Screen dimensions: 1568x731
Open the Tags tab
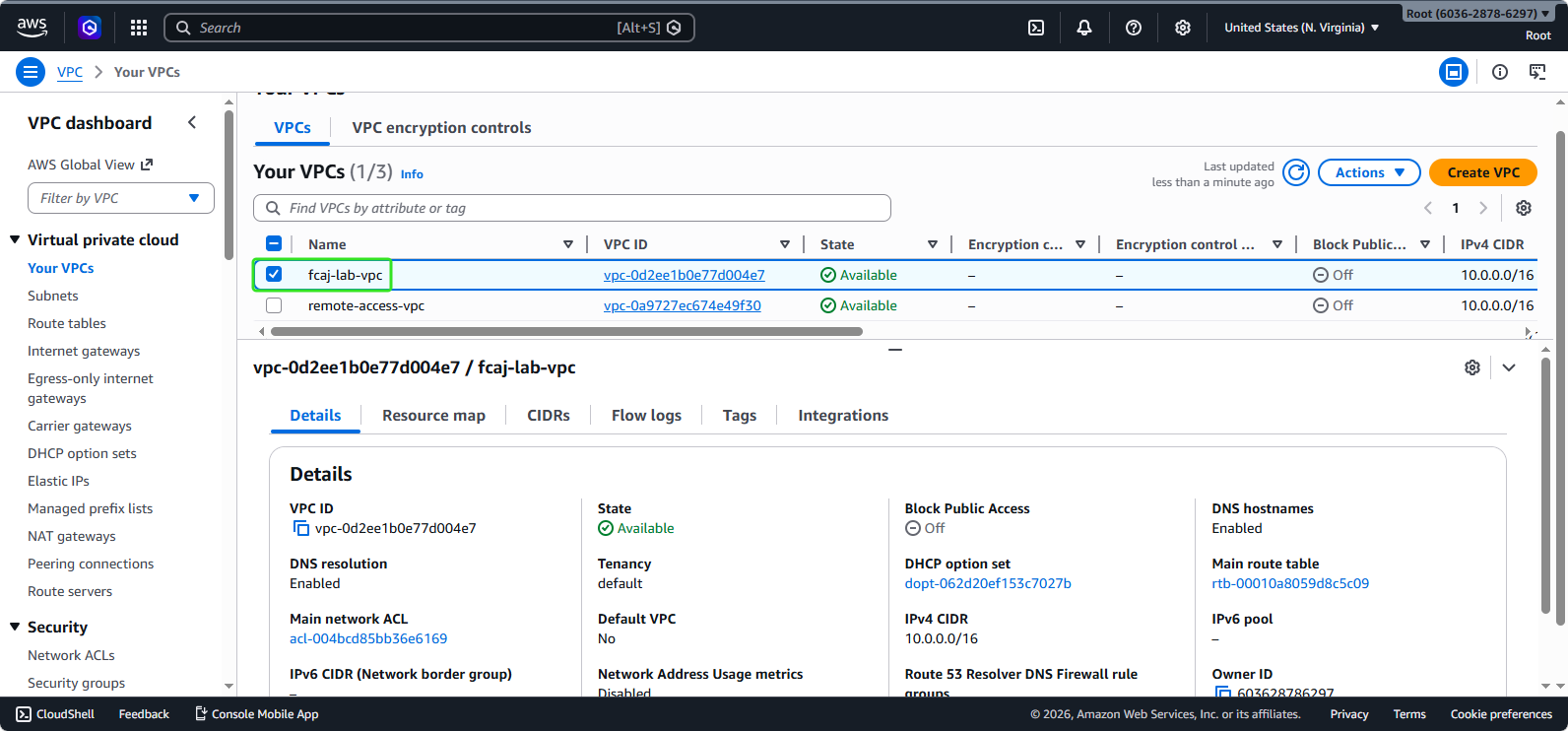tap(740, 416)
